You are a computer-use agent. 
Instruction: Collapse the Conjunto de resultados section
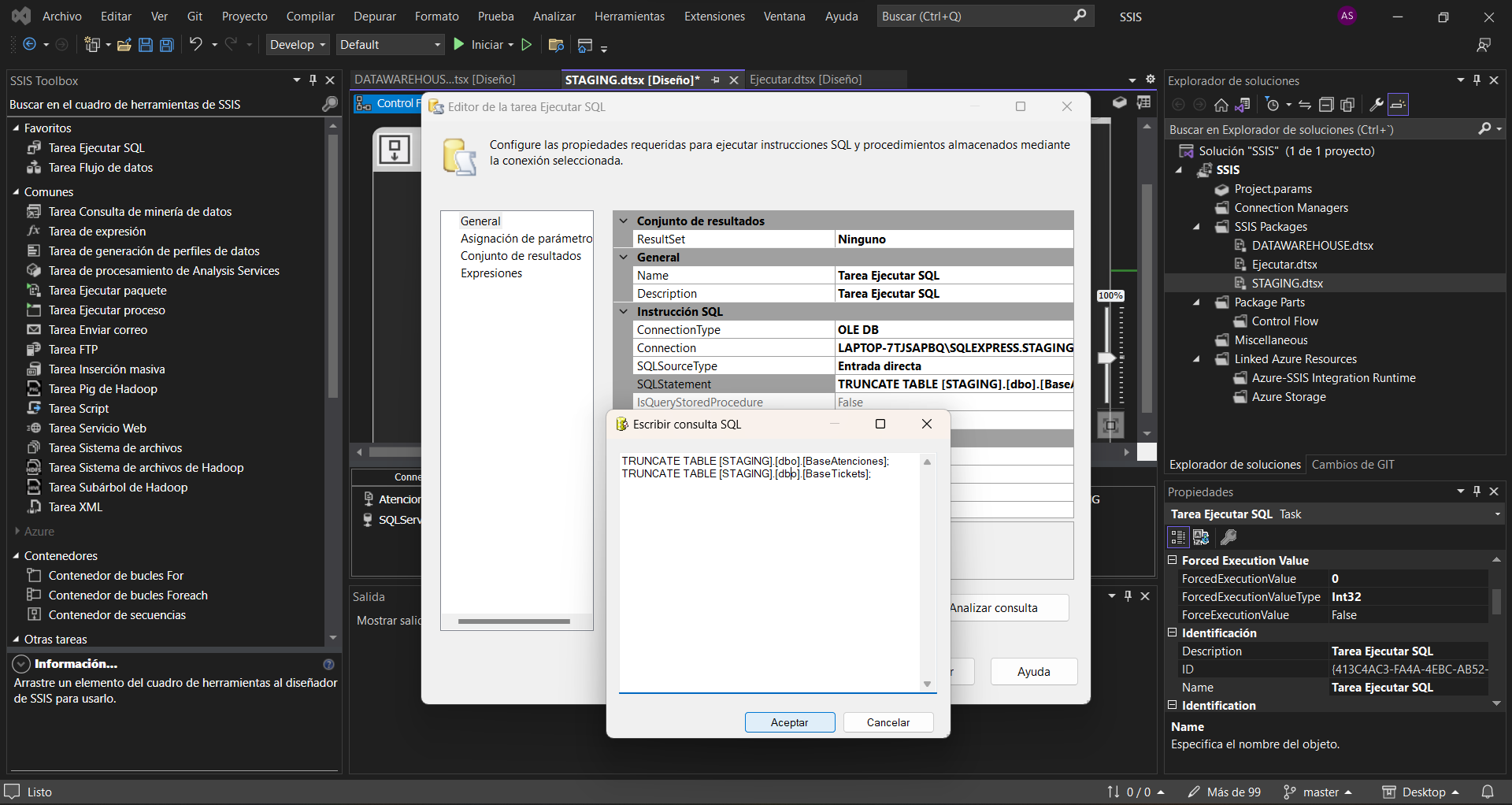[624, 221]
